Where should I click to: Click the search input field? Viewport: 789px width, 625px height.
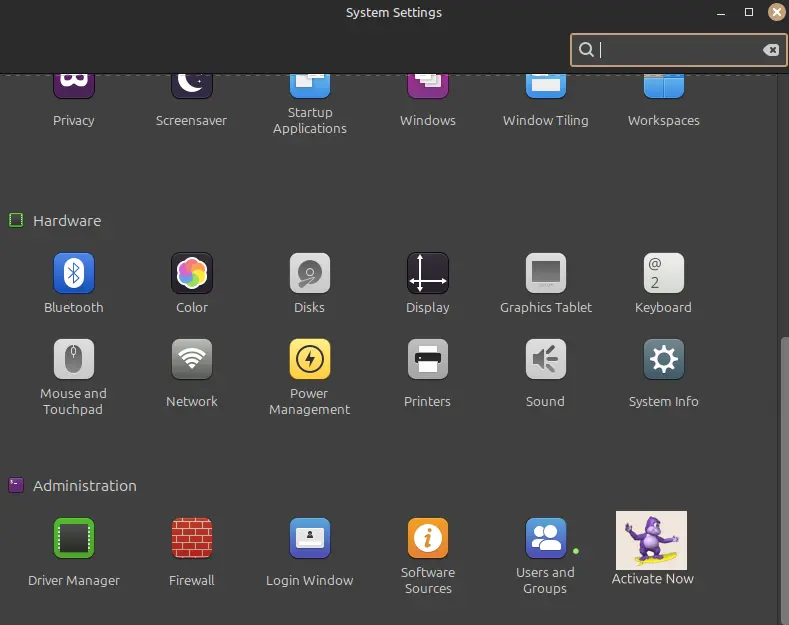pos(675,50)
